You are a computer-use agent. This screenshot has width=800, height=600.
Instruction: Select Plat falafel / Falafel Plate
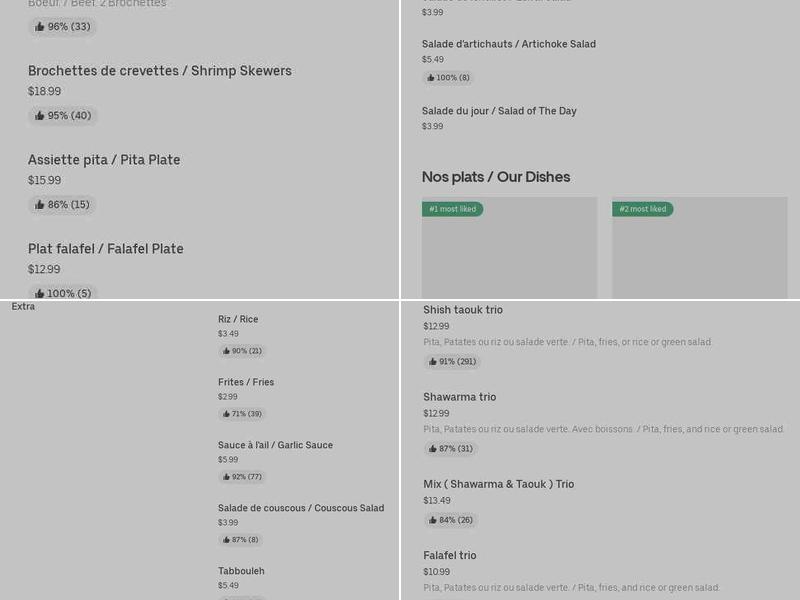(x=106, y=249)
